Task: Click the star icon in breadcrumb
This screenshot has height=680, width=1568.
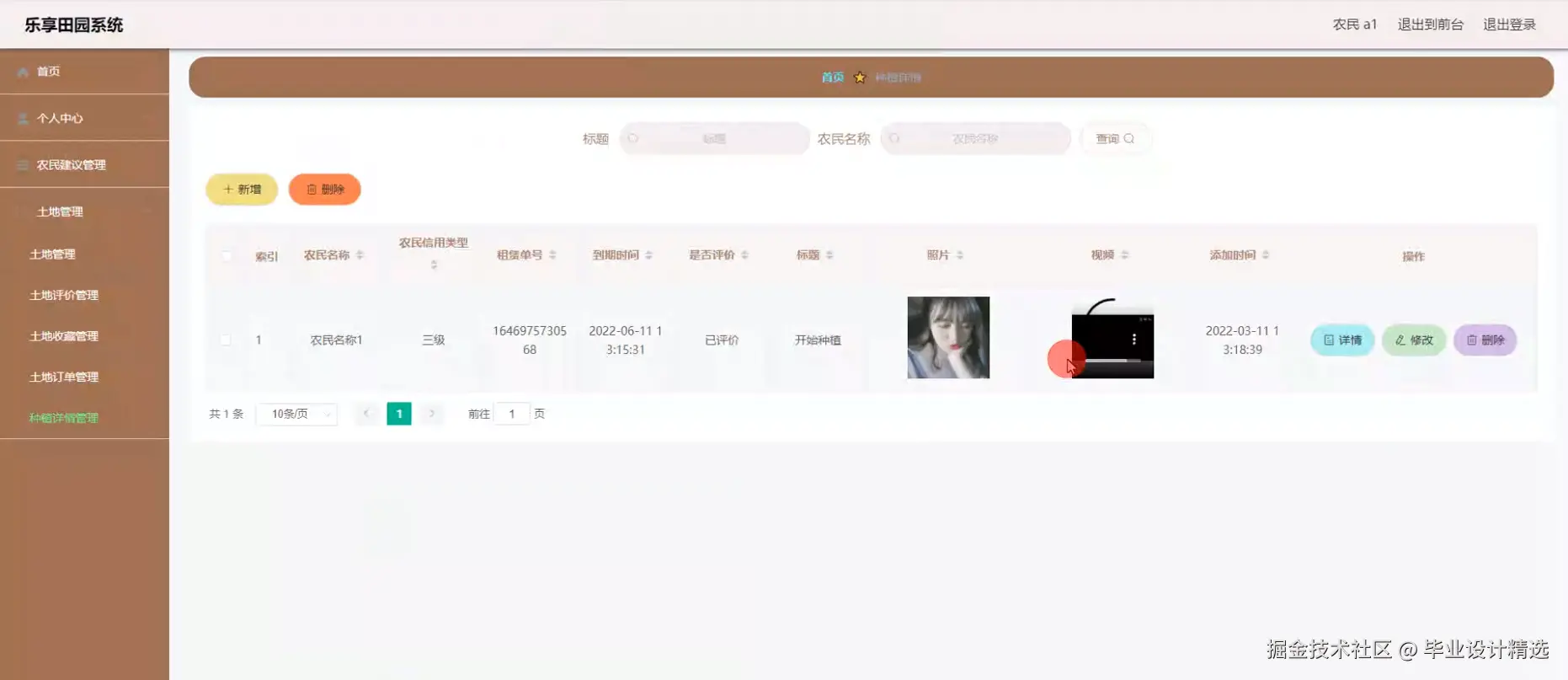Action: click(859, 78)
